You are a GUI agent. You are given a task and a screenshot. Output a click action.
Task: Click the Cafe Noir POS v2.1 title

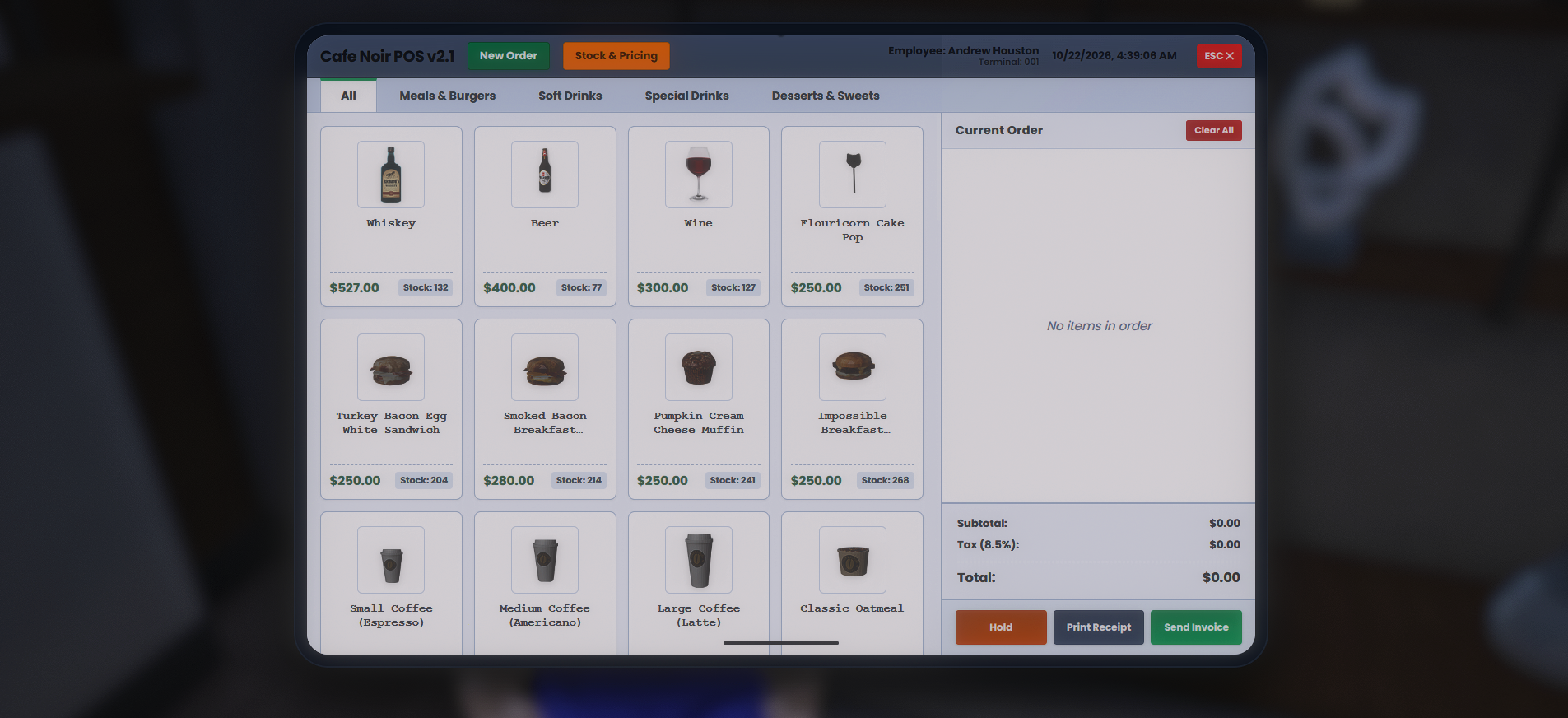[x=387, y=56]
